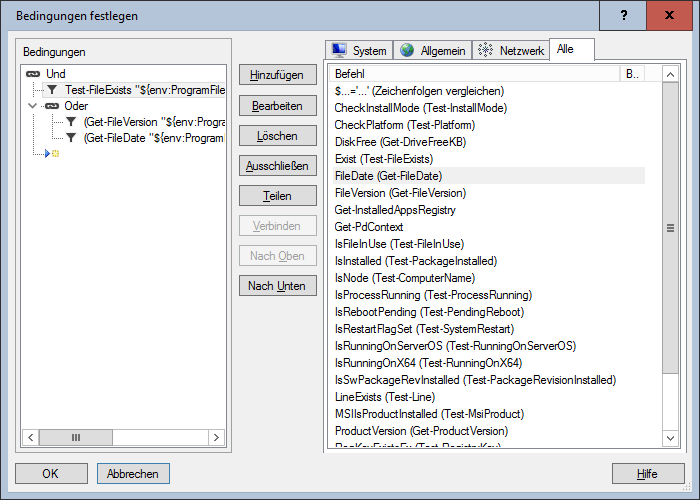Image resolution: width=700 pixels, height=500 pixels.
Task: Select IsProcessRunning (Test-ProcessRunning) in command list
Action: pyautogui.click(x=433, y=295)
